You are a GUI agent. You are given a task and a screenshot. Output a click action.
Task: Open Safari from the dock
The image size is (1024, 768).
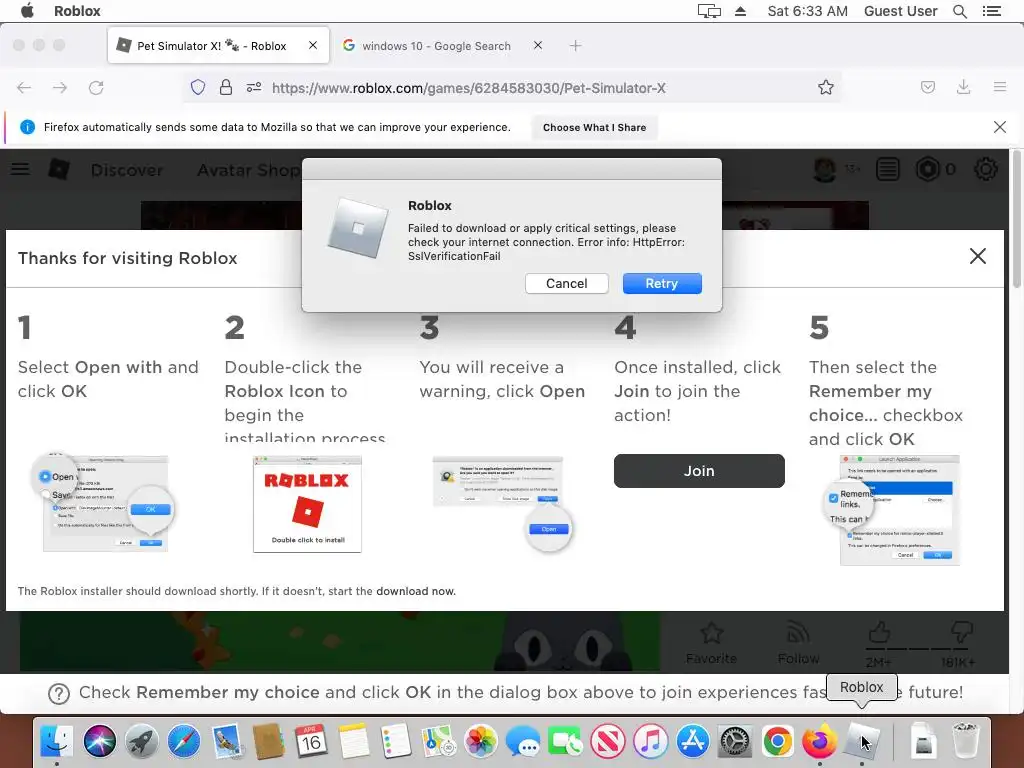pos(184,741)
